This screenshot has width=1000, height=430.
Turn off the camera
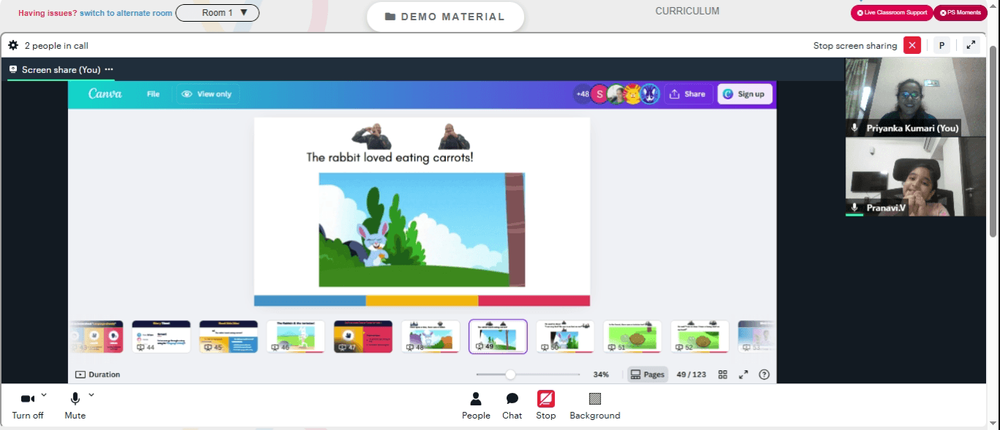click(27, 406)
